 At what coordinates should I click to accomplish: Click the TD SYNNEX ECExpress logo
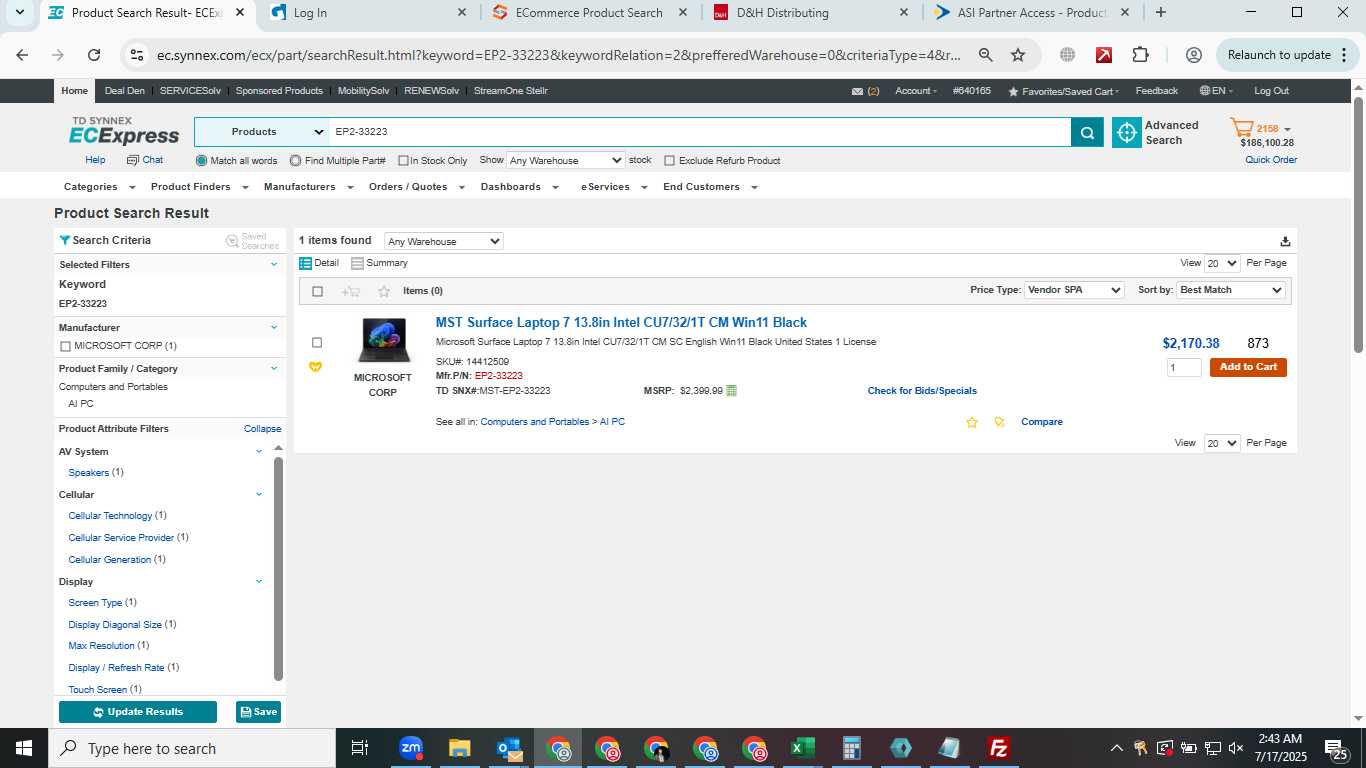tap(125, 131)
